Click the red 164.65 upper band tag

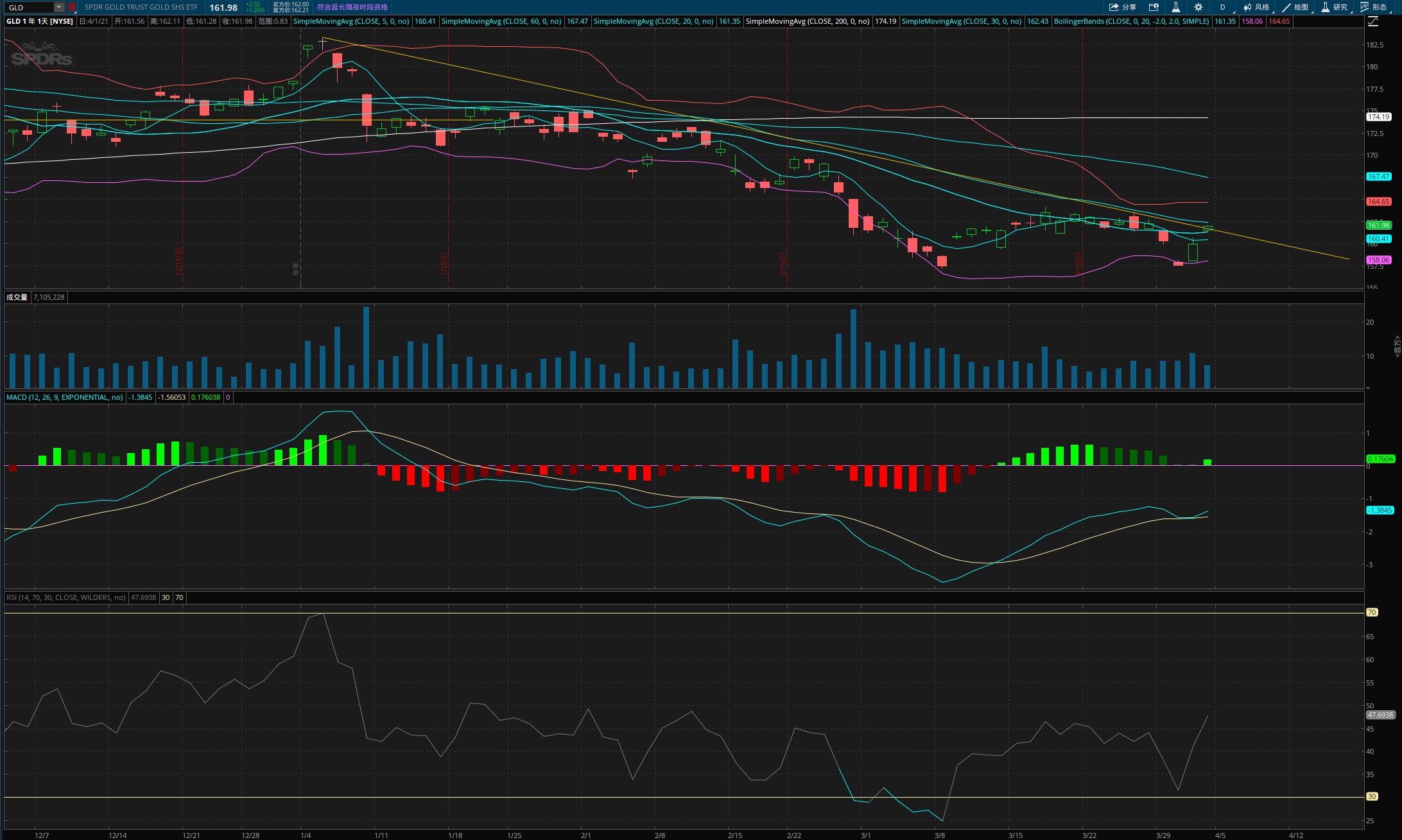pos(1379,201)
